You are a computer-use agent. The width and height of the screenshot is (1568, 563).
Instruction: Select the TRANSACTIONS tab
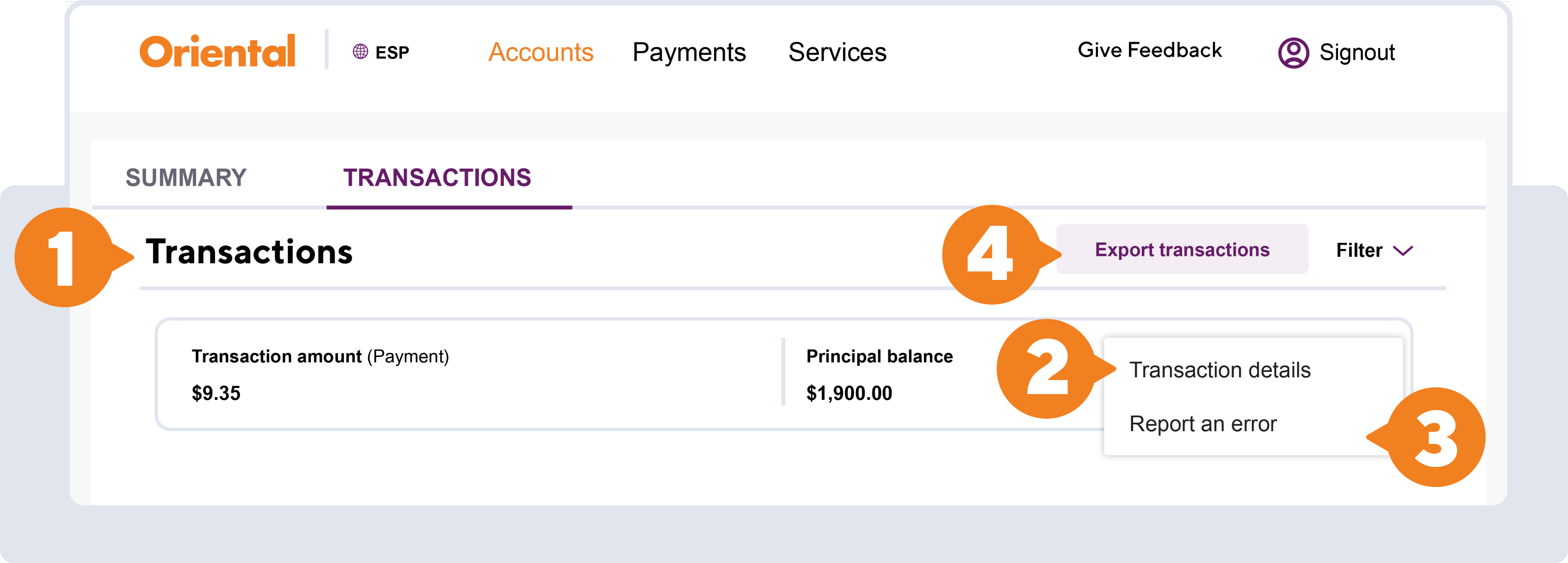tap(437, 178)
